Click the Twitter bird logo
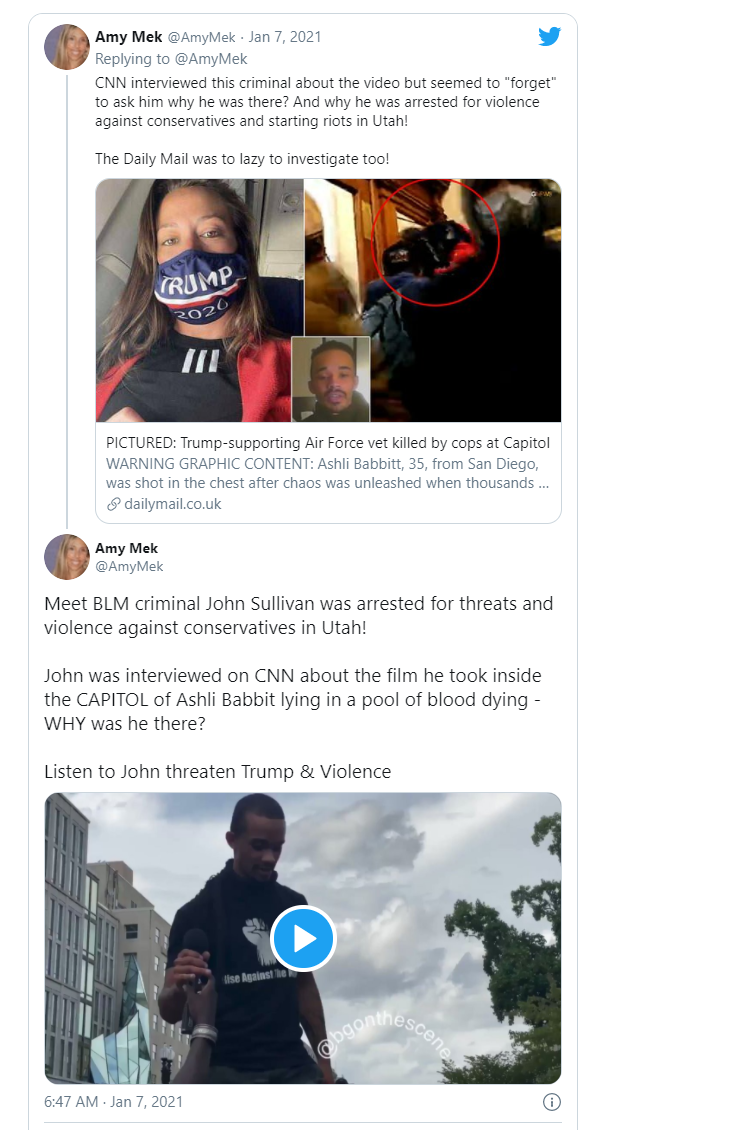The image size is (747, 1130). 550,36
